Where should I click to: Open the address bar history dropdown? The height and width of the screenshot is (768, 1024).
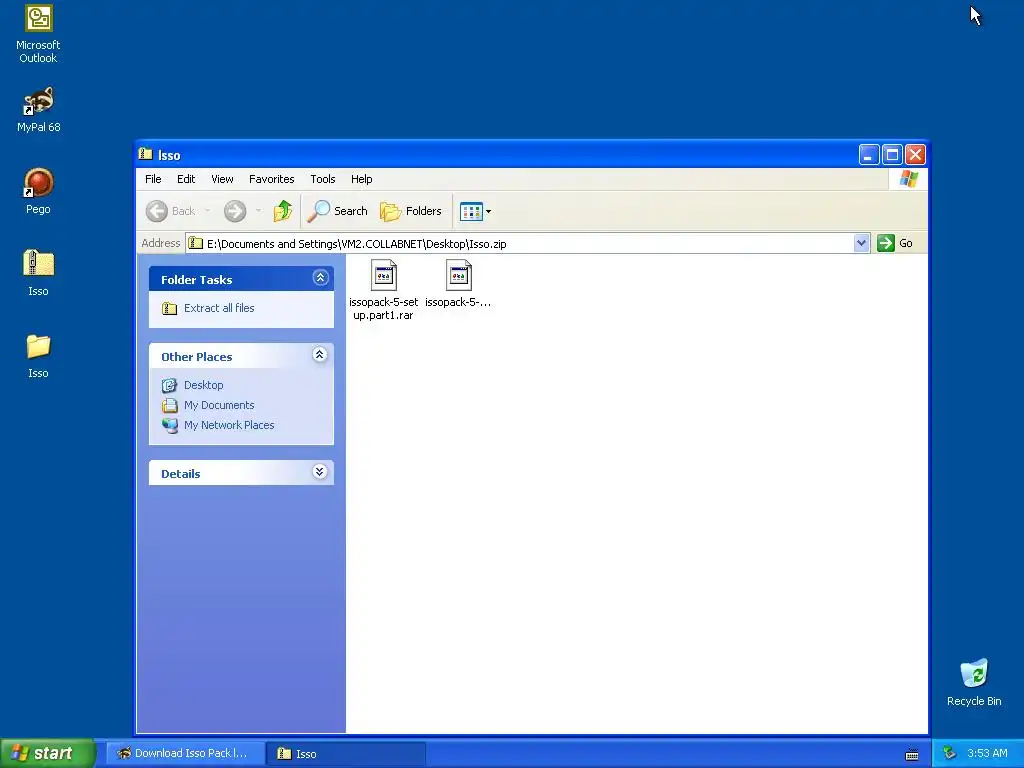click(861, 244)
